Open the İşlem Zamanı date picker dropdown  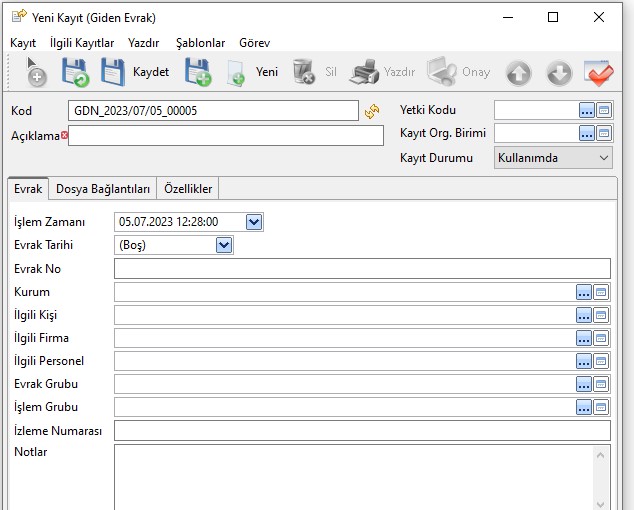click(x=254, y=222)
